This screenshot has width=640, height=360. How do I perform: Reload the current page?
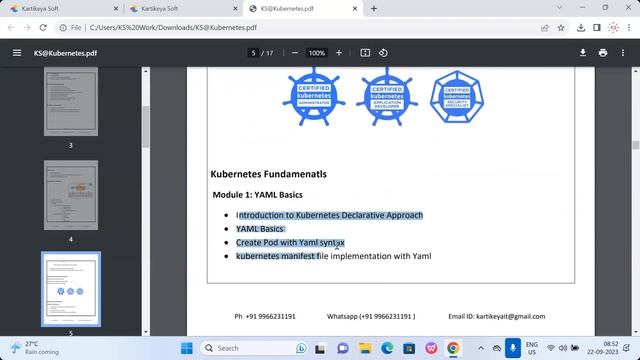pos(43,28)
